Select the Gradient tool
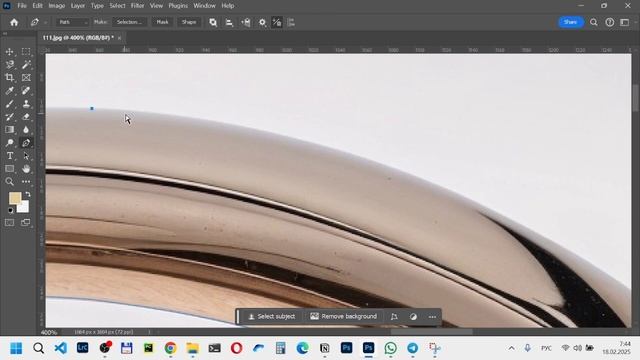 [9, 130]
